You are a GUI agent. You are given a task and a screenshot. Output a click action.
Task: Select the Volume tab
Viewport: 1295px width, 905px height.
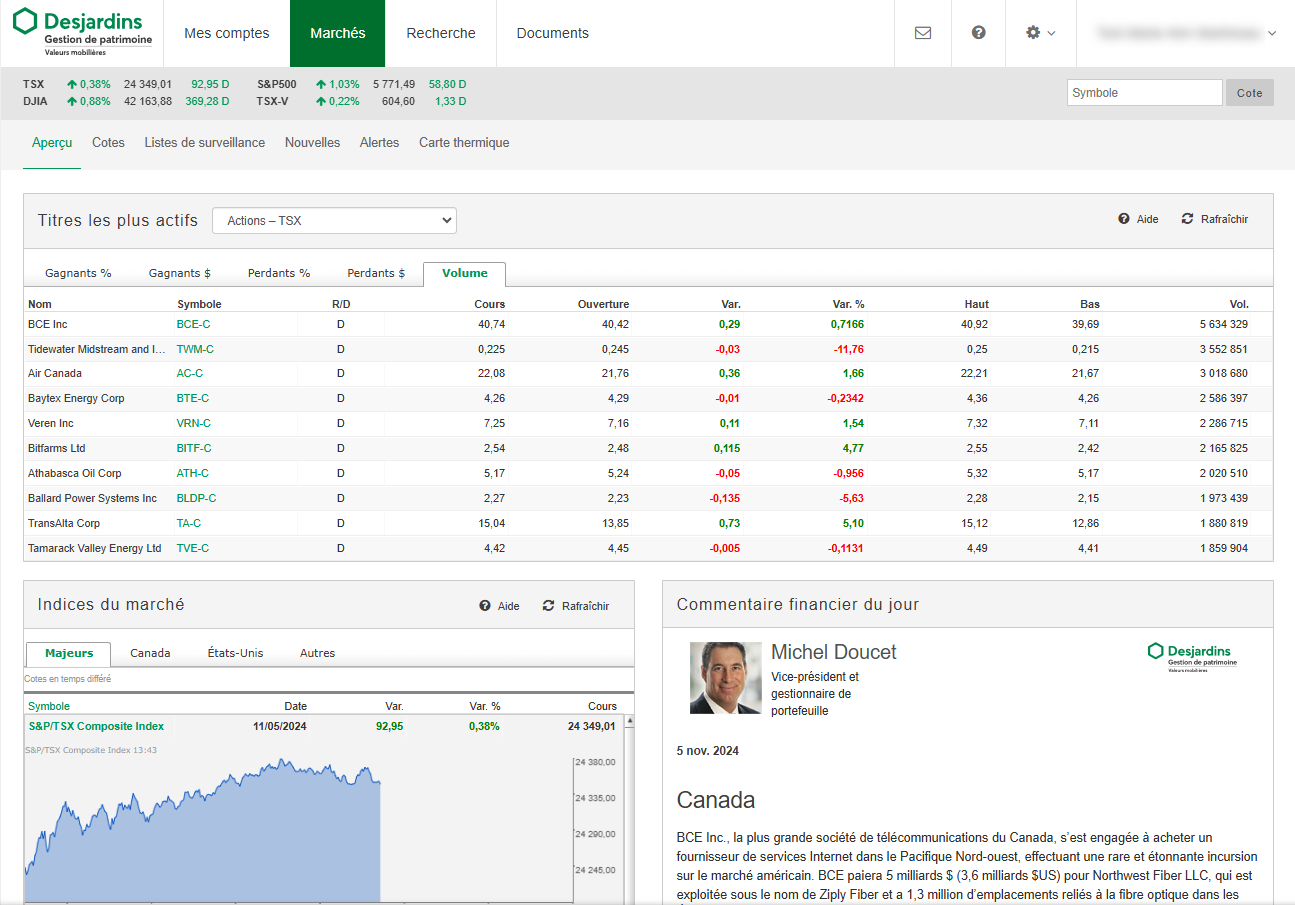pos(465,273)
